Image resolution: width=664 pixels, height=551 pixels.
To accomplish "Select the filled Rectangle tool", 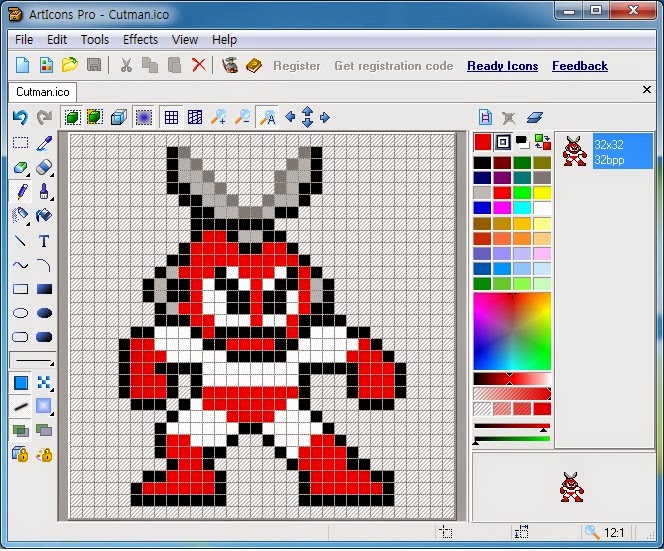I will pyautogui.click(x=44, y=289).
